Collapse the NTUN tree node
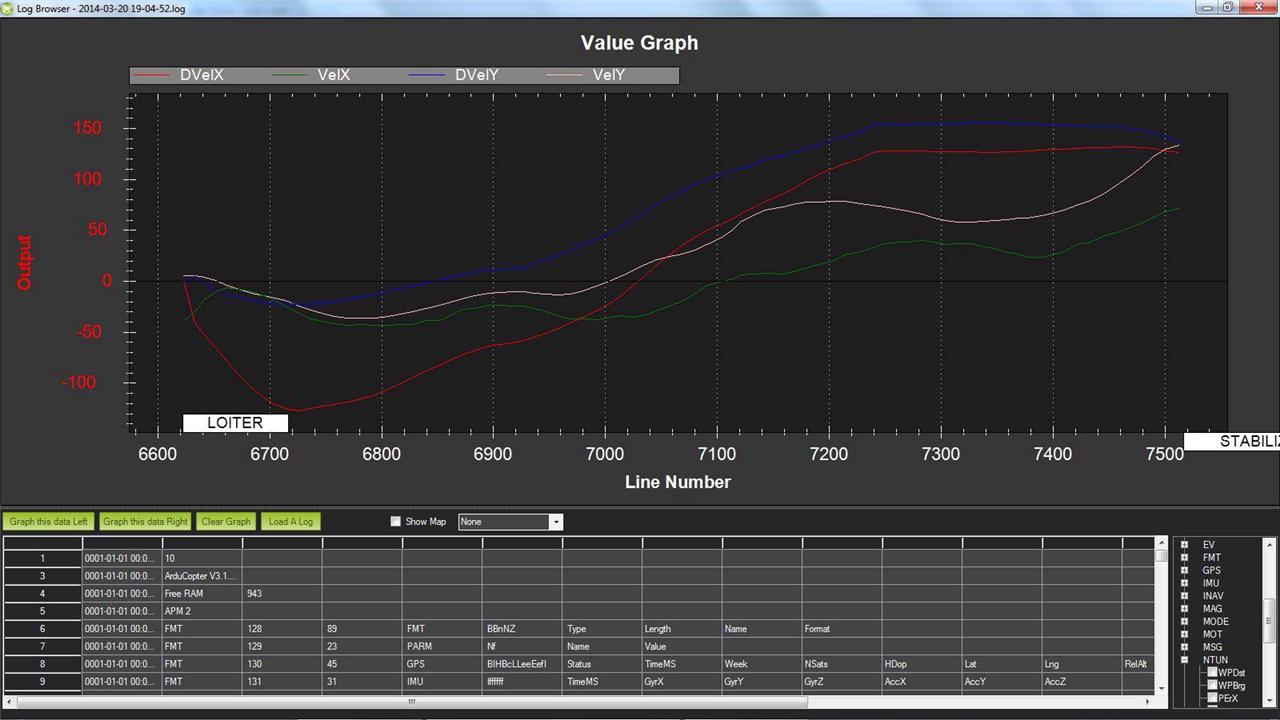 tap(1185, 660)
